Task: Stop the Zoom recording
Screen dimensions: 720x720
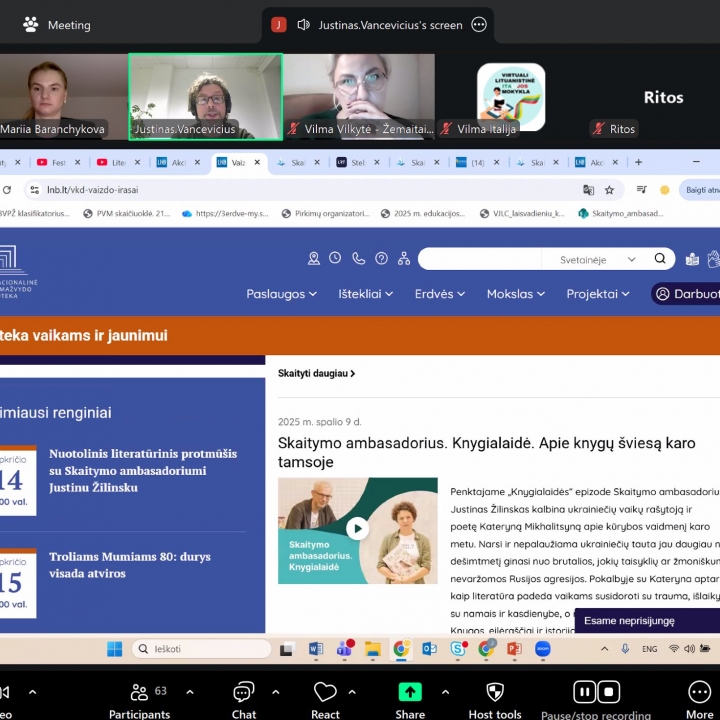Action: point(608,691)
